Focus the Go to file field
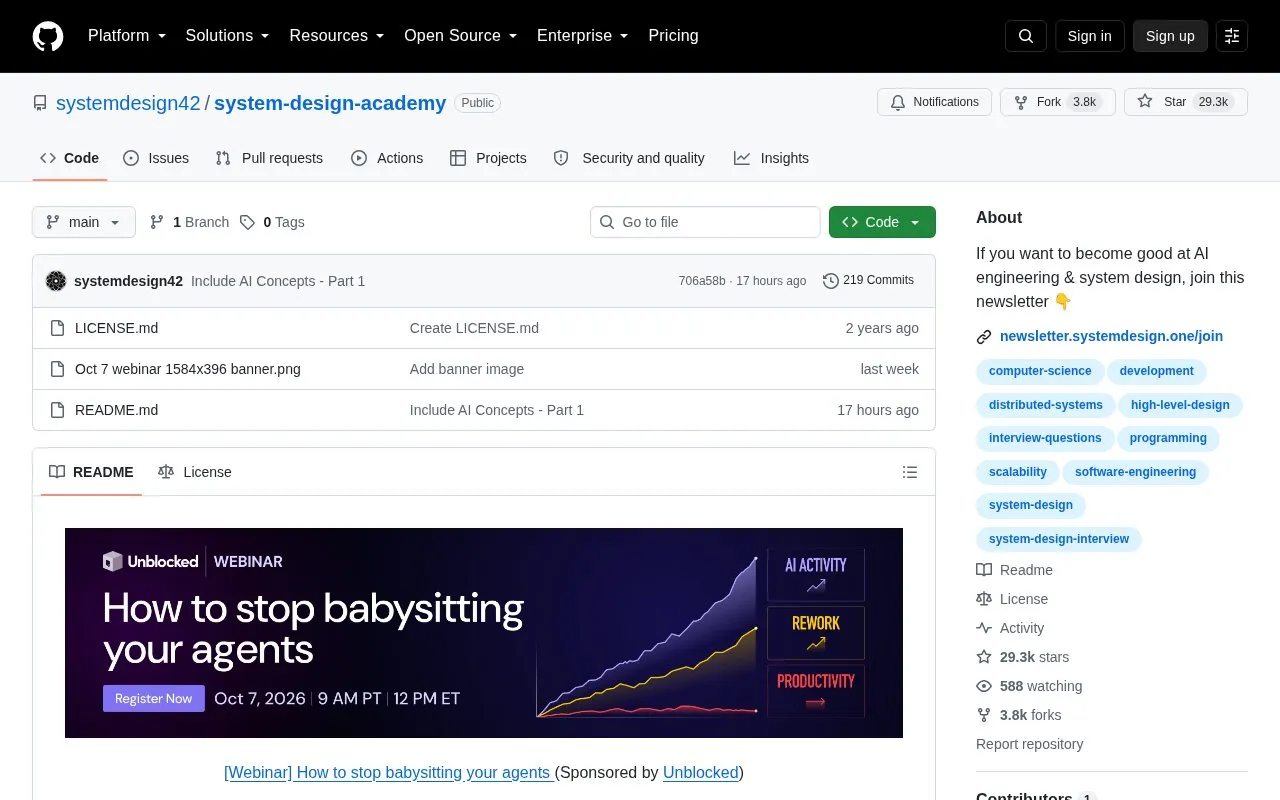This screenshot has width=1280, height=800. tap(705, 222)
